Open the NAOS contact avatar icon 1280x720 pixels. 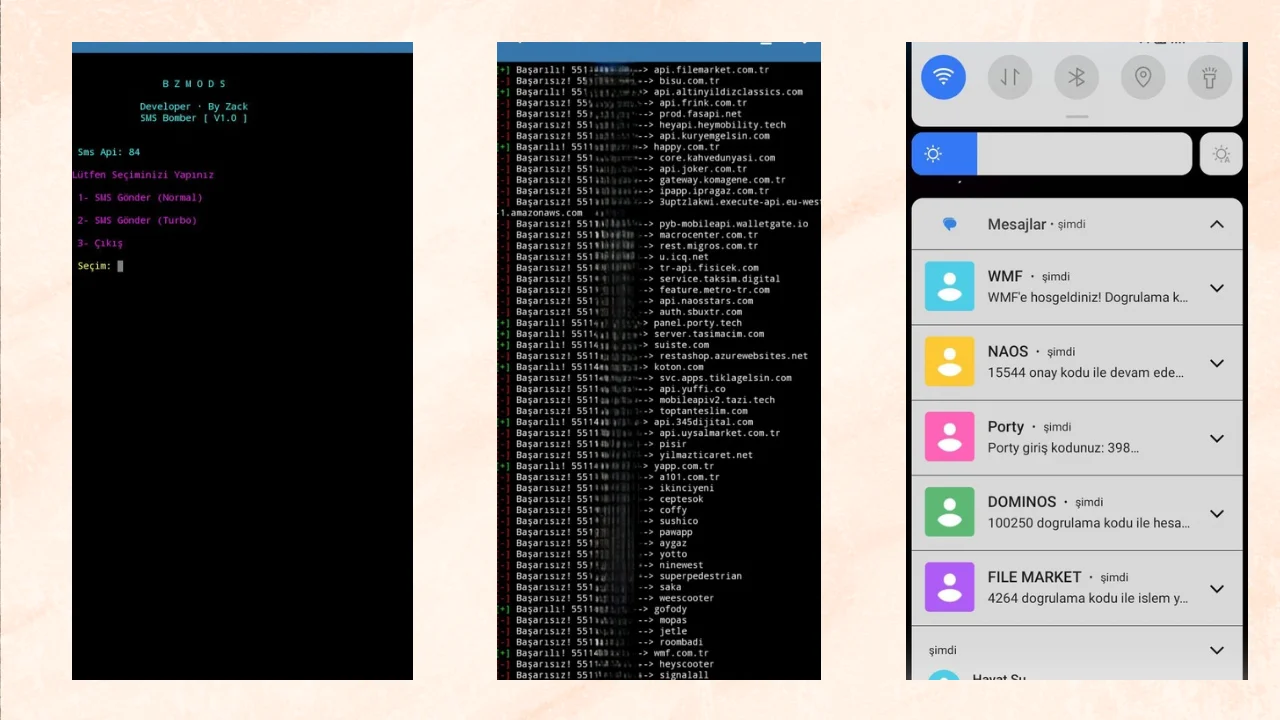click(950, 361)
